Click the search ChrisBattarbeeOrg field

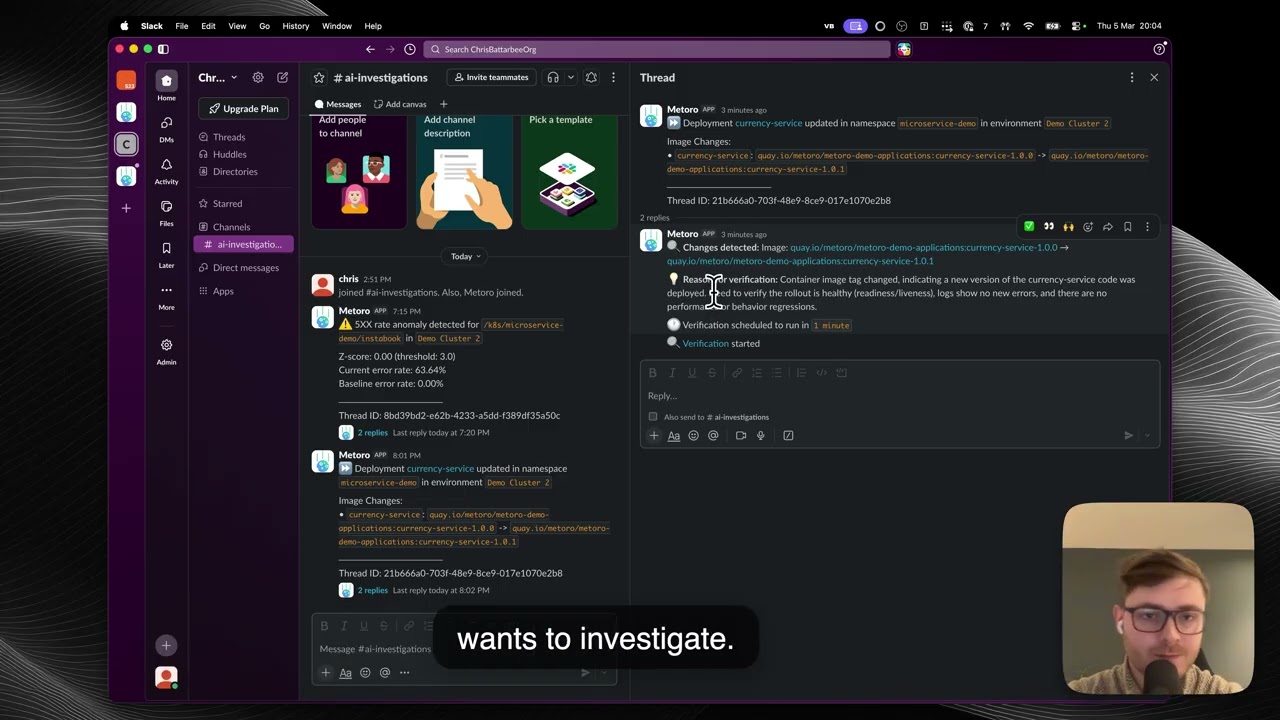tap(656, 49)
